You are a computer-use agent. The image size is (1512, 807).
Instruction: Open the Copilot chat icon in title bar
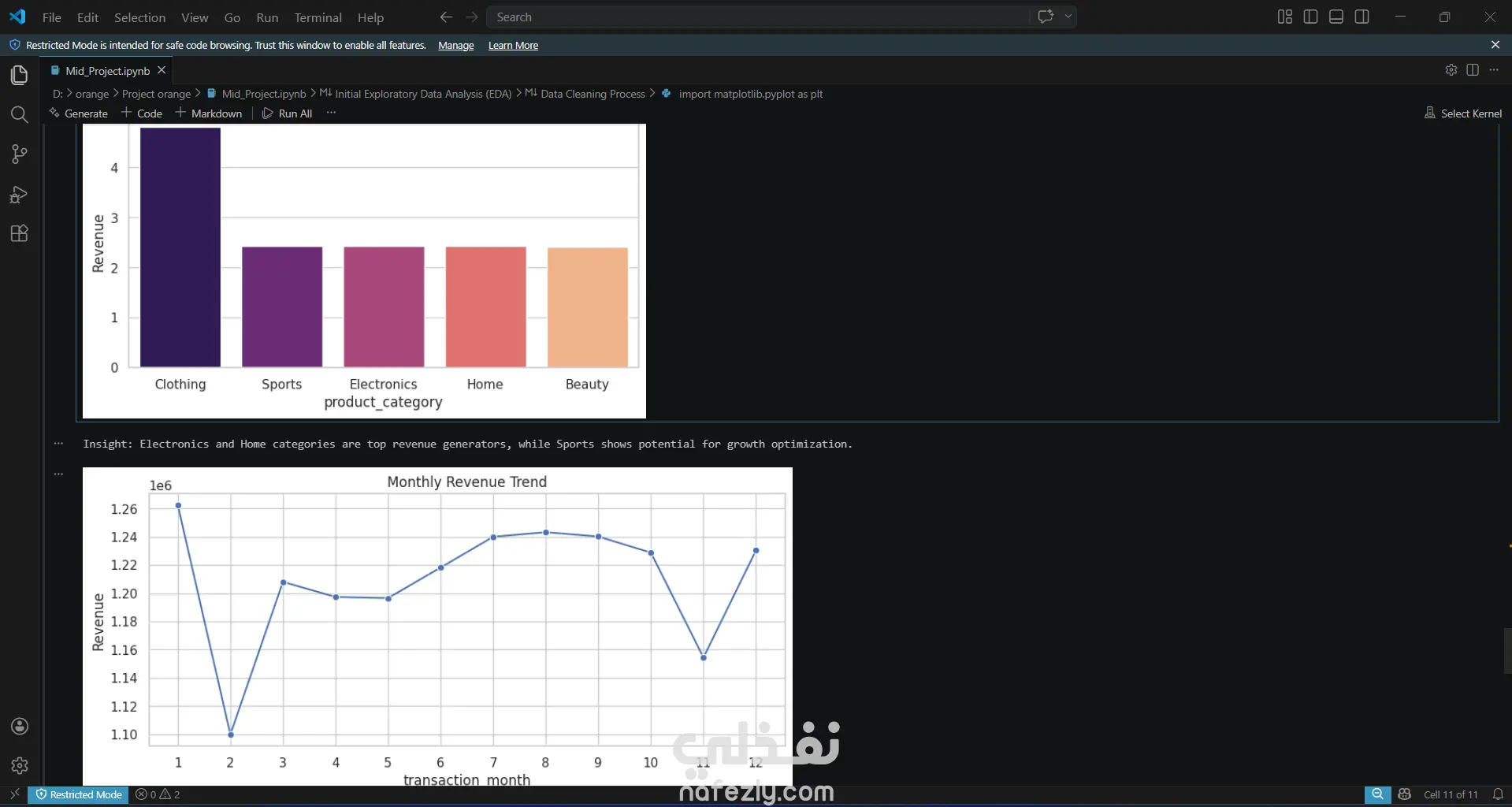1046,17
